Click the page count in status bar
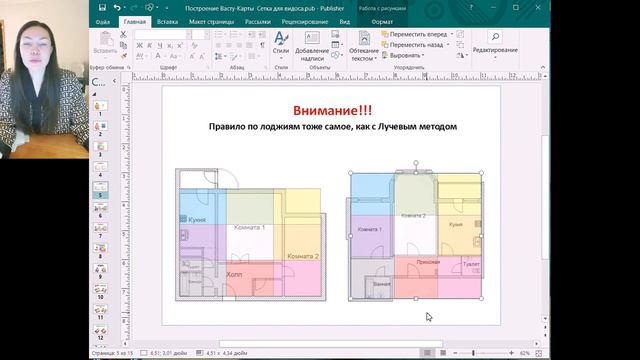Viewport: 640px width, 360px height. [112, 353]
